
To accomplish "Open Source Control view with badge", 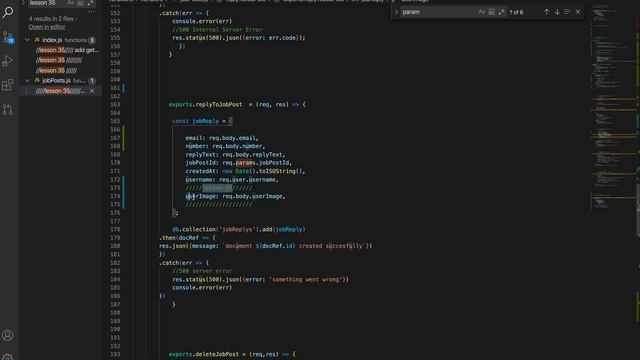I will point(8,37).
